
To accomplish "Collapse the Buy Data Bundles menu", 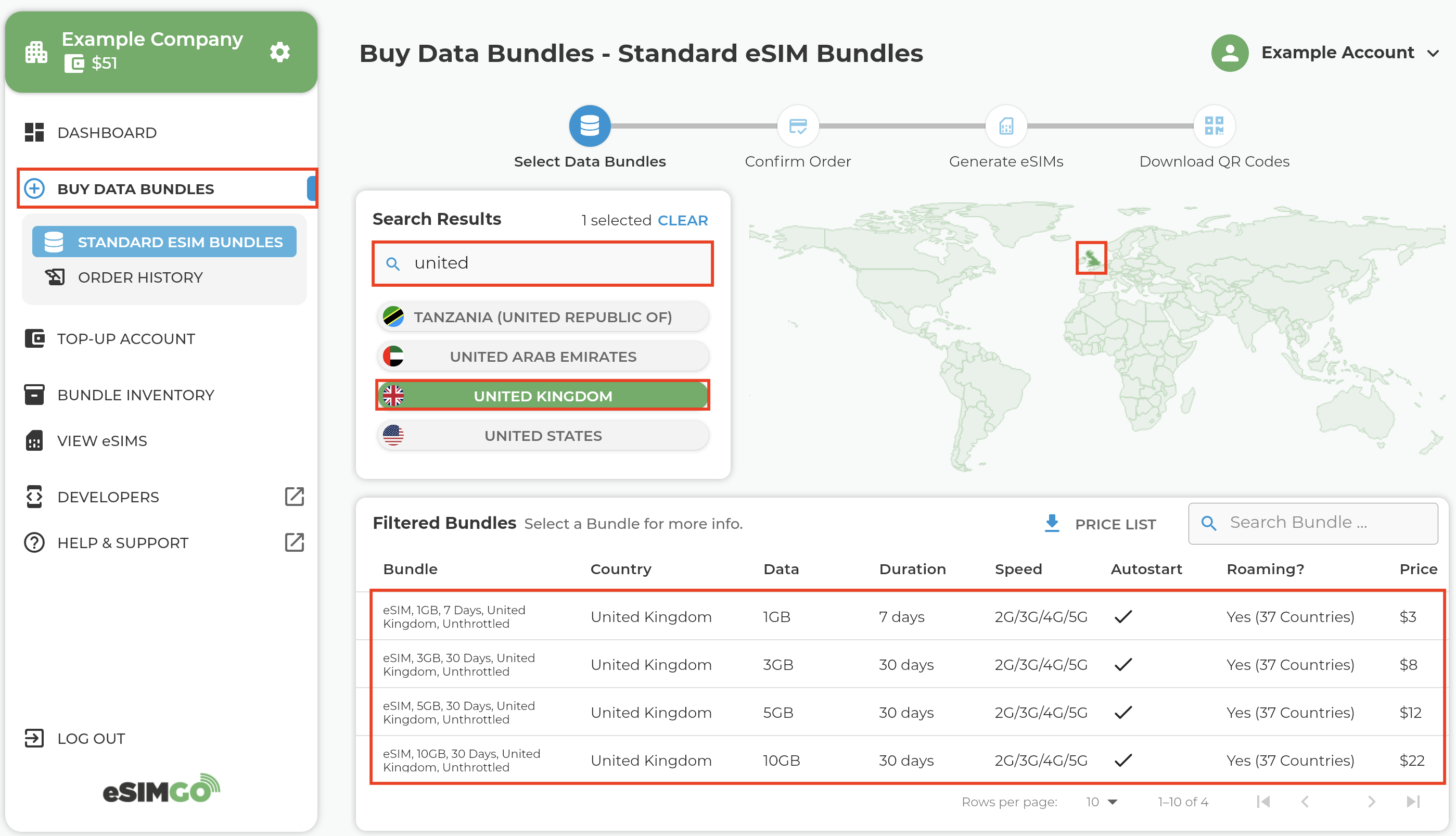I will 135,189.
